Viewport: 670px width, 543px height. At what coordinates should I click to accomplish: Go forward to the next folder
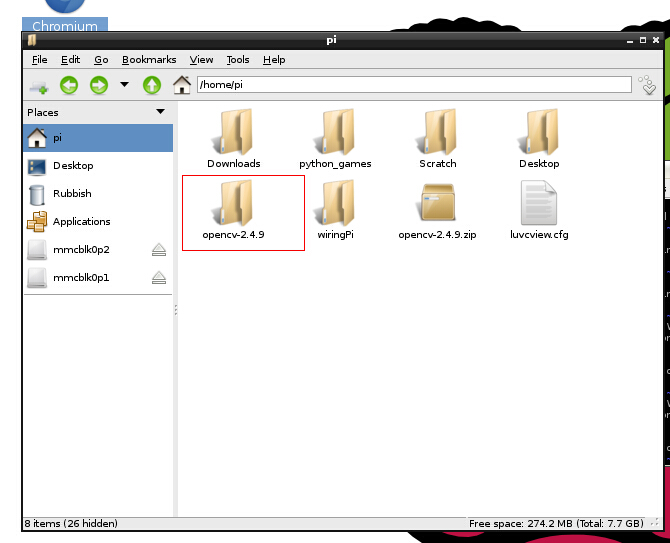[x=98, y=86]
